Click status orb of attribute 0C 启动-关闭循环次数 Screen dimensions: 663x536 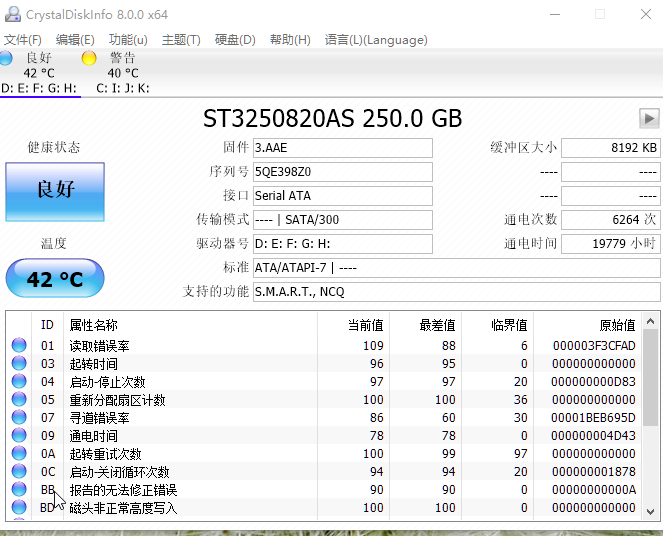pyautogui.click(x=19, y=471)
